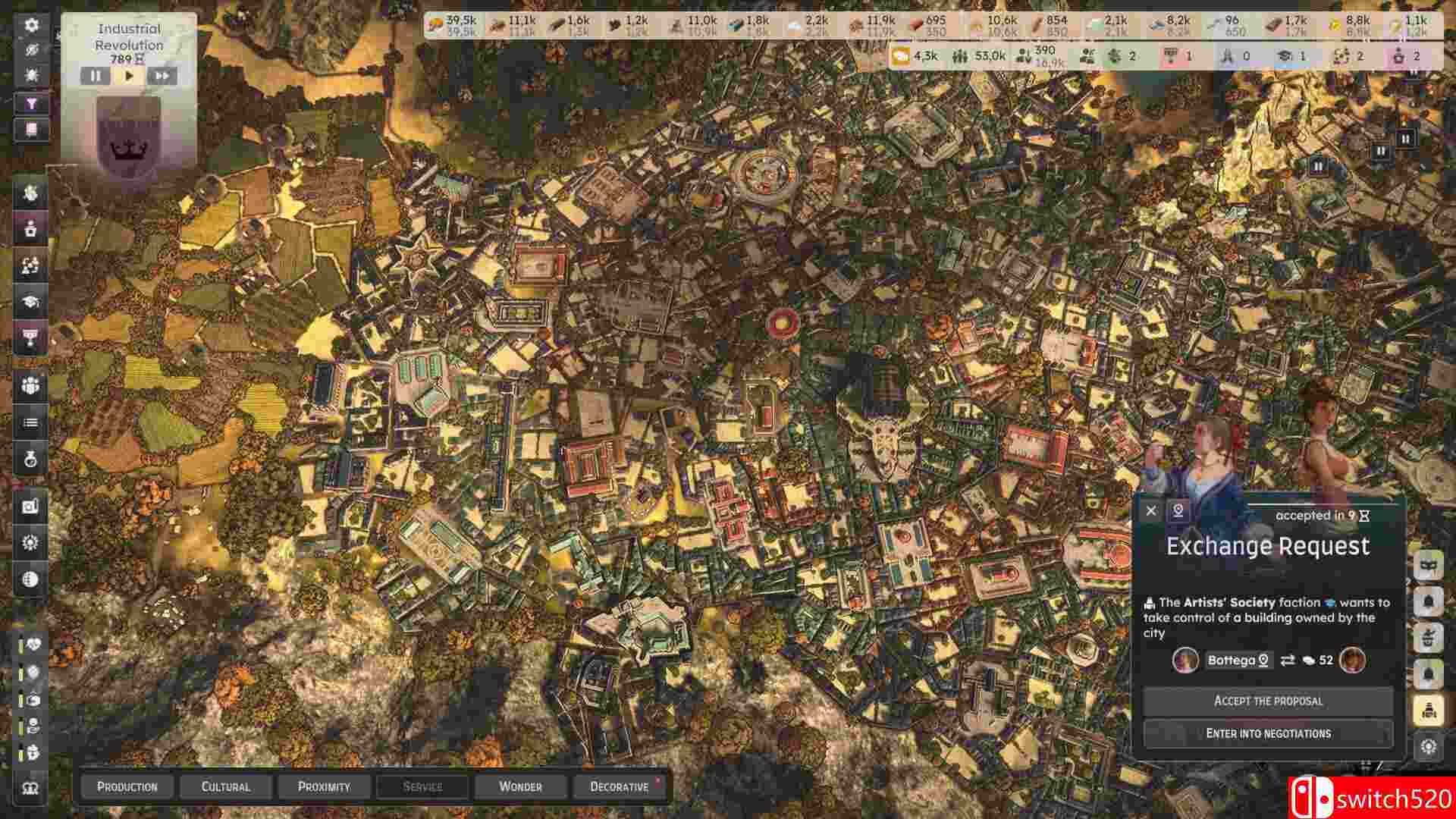Click the Bottega building location link
Screen dimensions: 1456x819
pos(1238,661)
